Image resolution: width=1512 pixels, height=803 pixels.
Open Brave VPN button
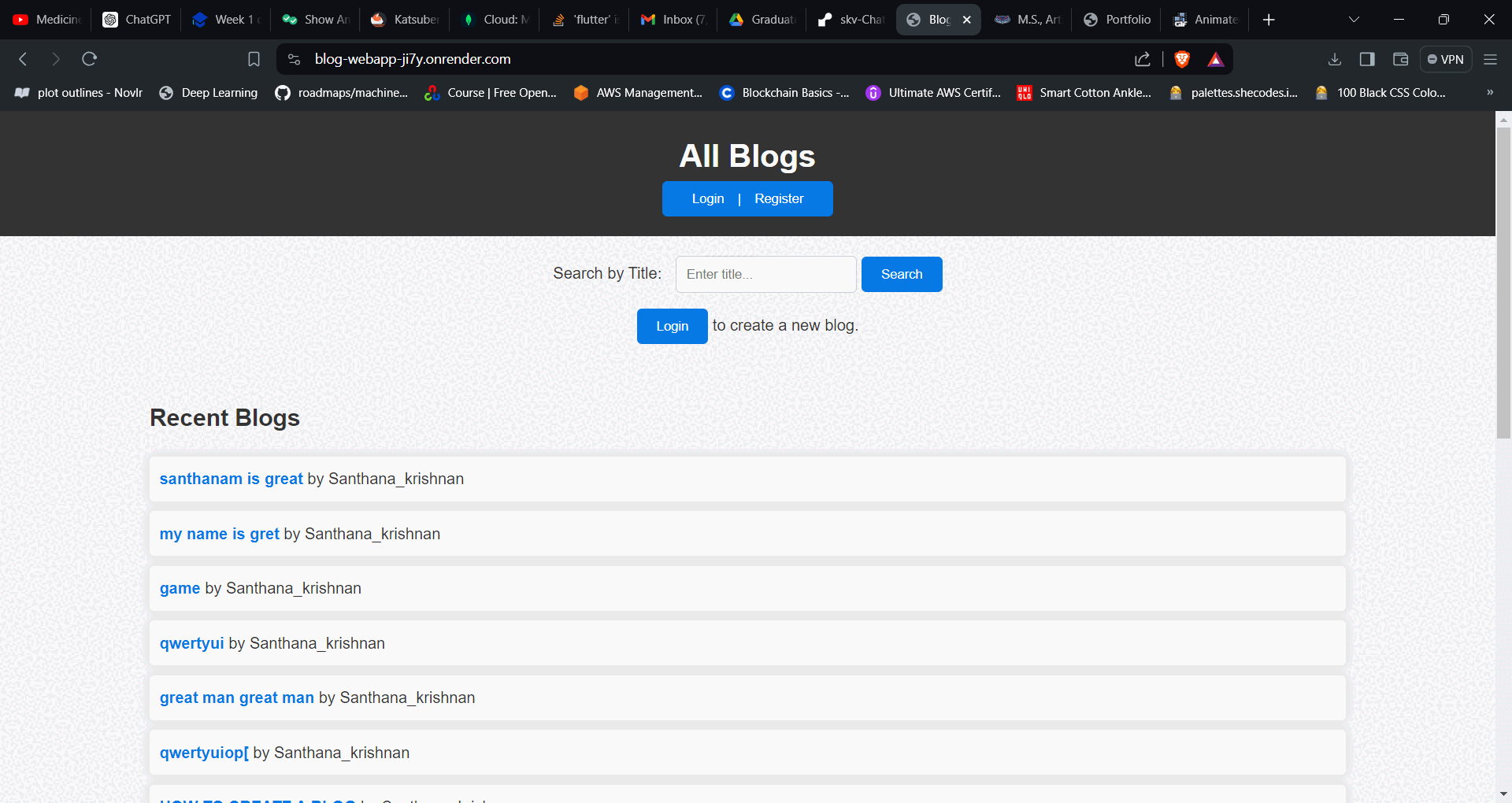[1446, 59]
